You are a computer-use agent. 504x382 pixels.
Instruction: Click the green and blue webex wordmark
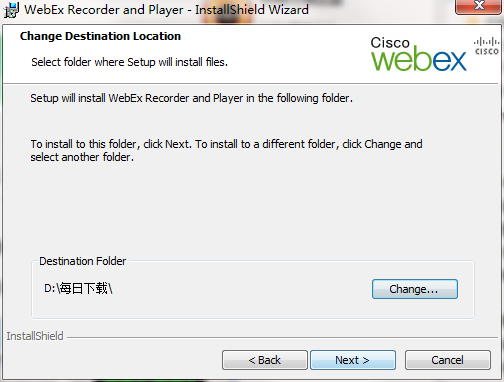tap(419, 59)
